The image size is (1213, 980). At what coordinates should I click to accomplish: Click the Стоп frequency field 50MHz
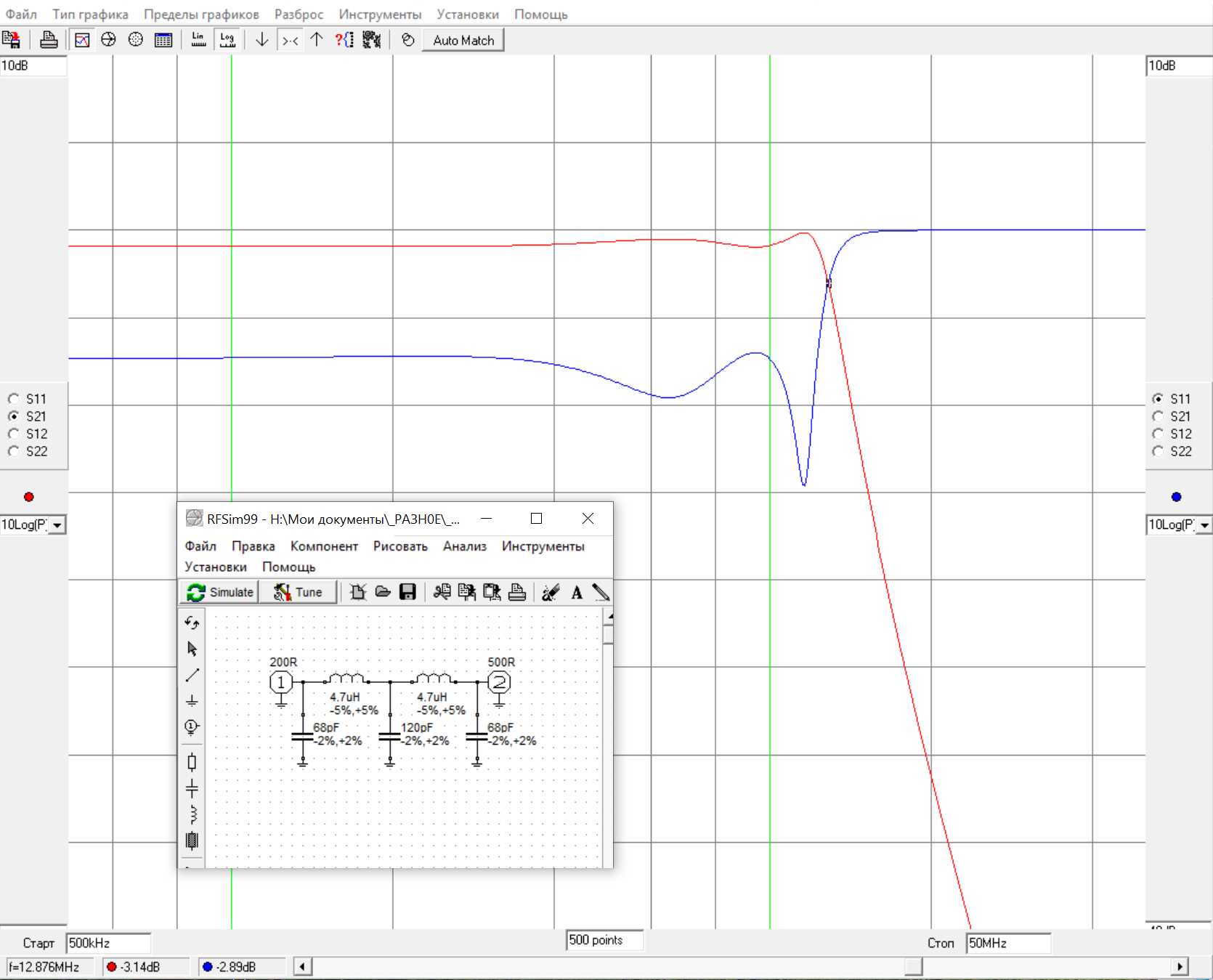coord(1008,943)
